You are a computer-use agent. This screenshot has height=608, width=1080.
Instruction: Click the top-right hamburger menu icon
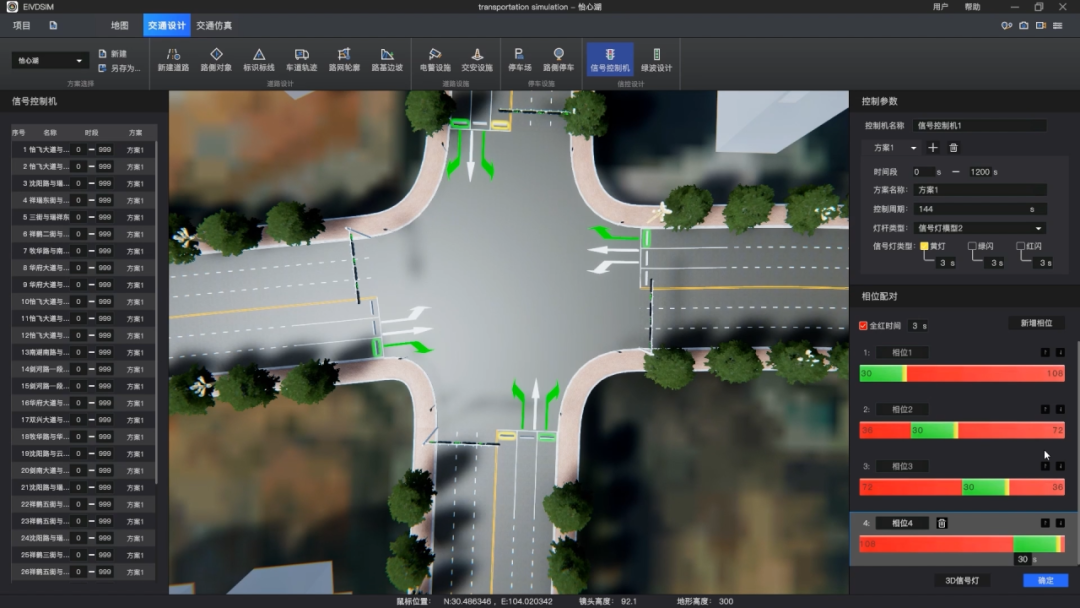click(1058, 25)
